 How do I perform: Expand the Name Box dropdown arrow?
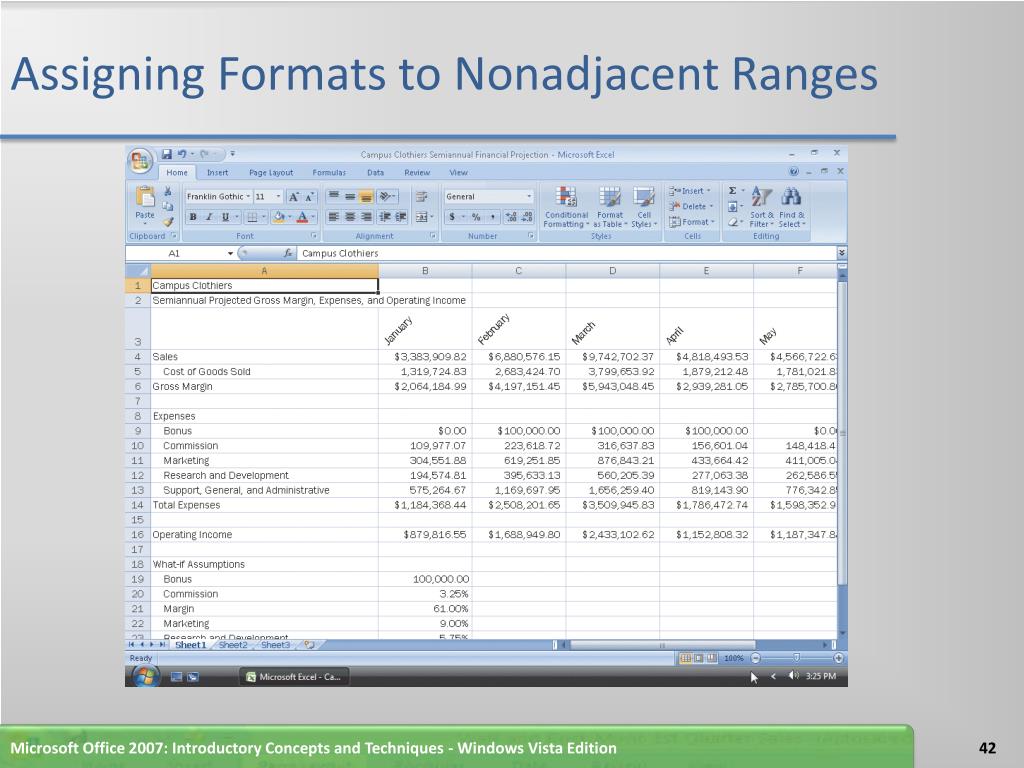[231, 253]
